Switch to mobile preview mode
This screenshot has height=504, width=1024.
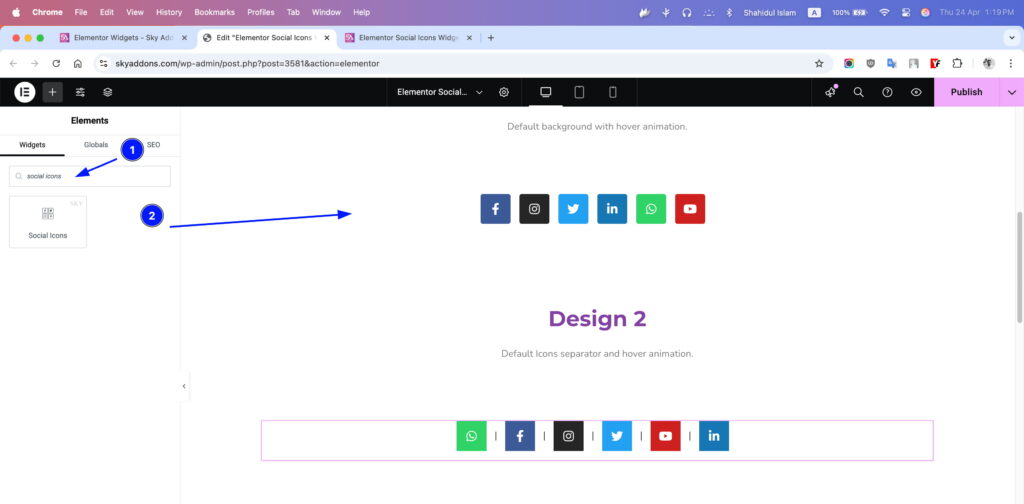(x=613, y=92)
